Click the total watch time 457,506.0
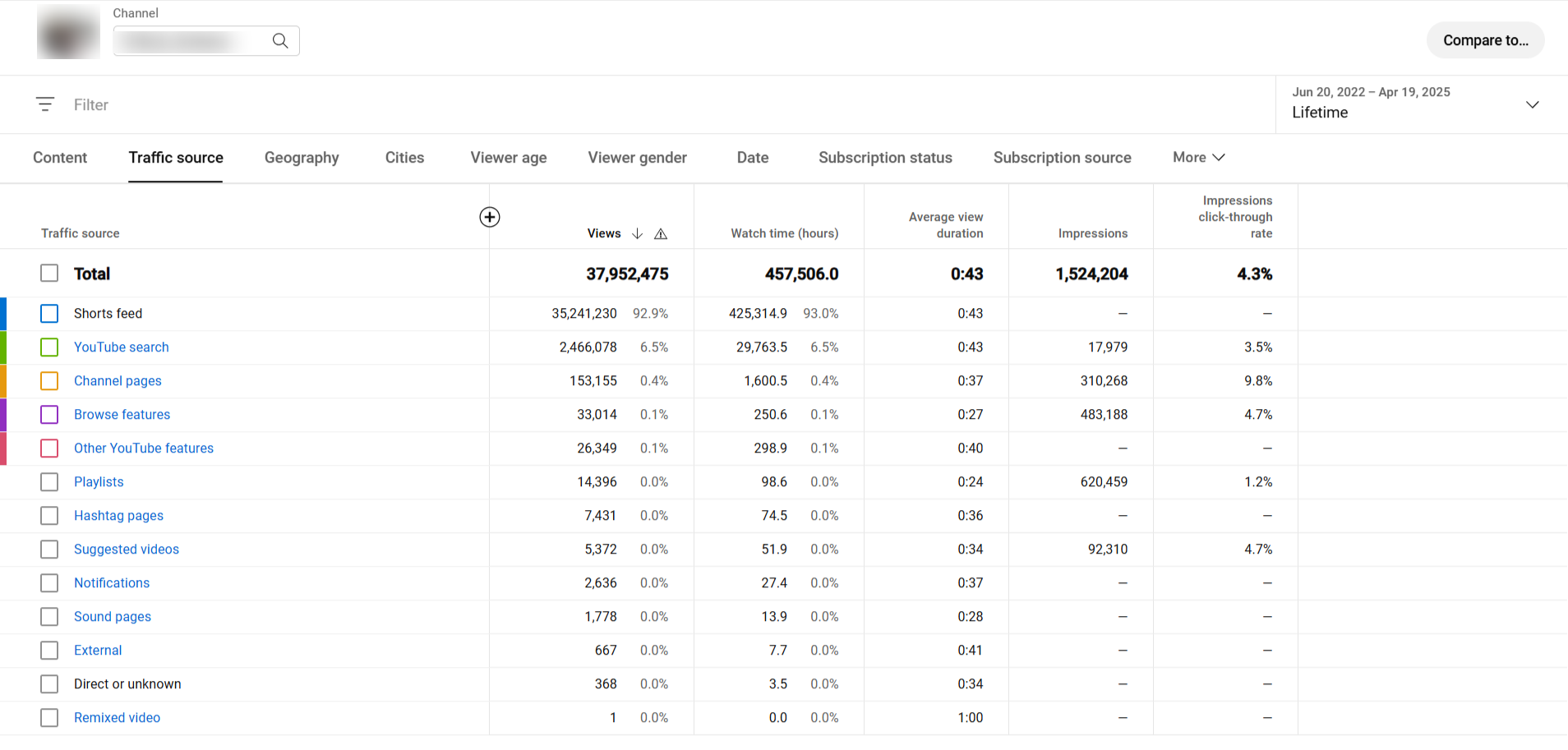 pos(801,274)
